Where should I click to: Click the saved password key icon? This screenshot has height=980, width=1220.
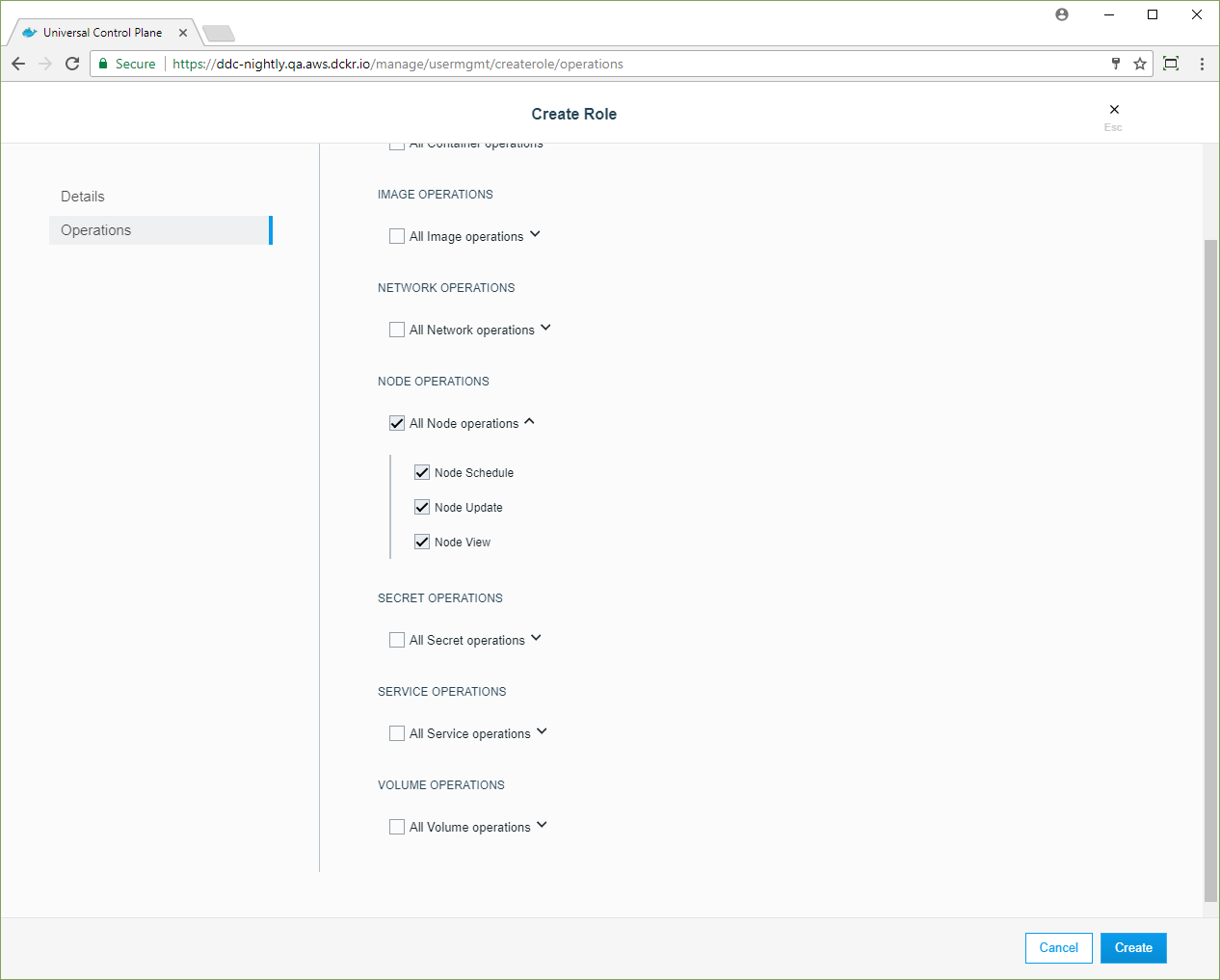(1116, 64)
